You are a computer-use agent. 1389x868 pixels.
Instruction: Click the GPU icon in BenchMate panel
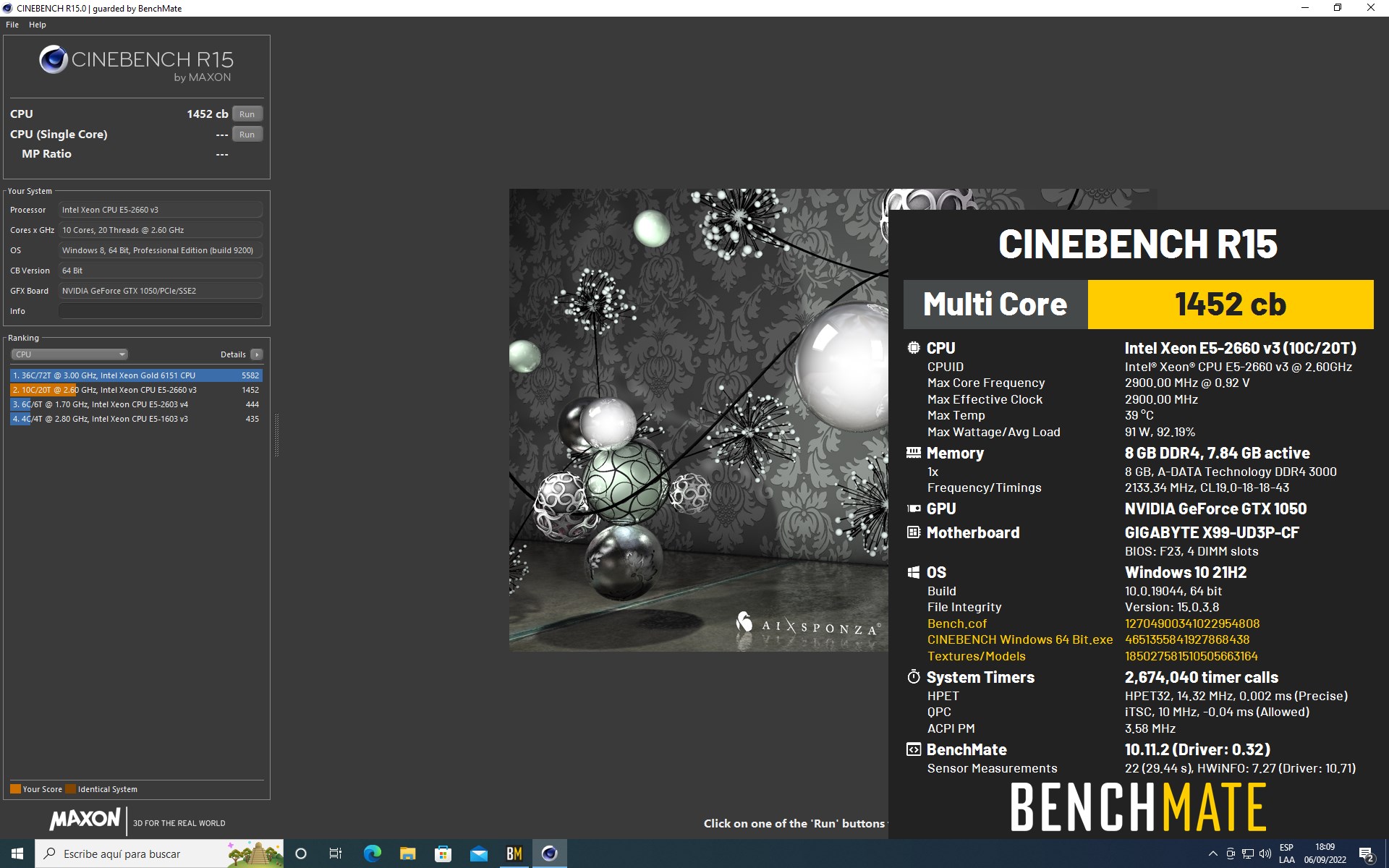[914, 509]
